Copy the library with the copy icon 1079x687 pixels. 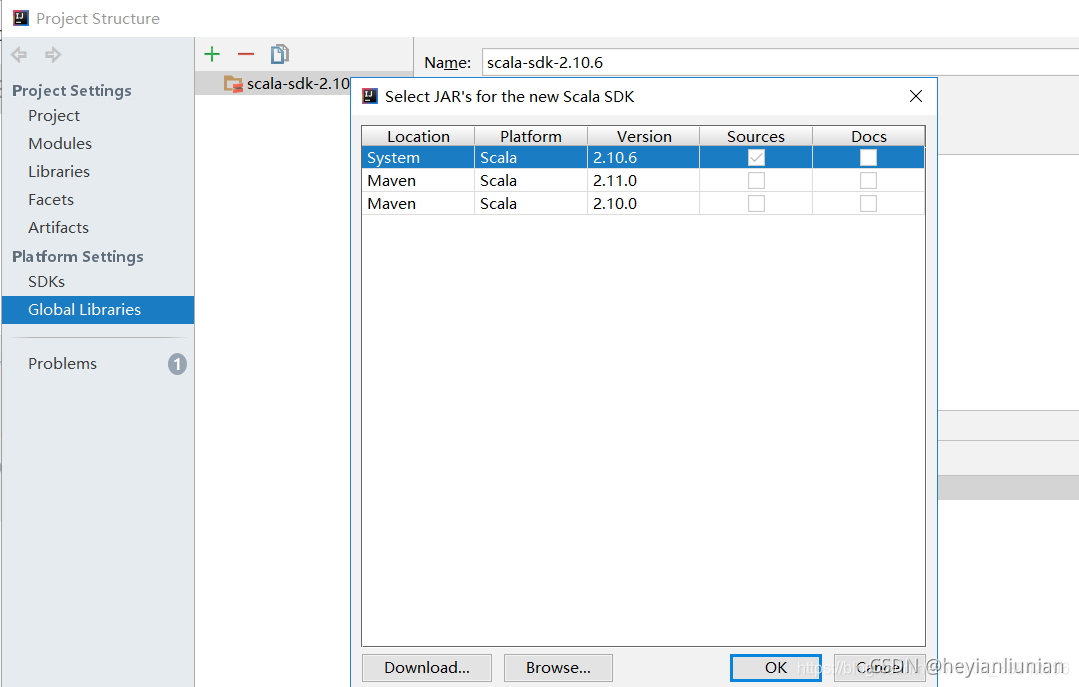point(278,53)
